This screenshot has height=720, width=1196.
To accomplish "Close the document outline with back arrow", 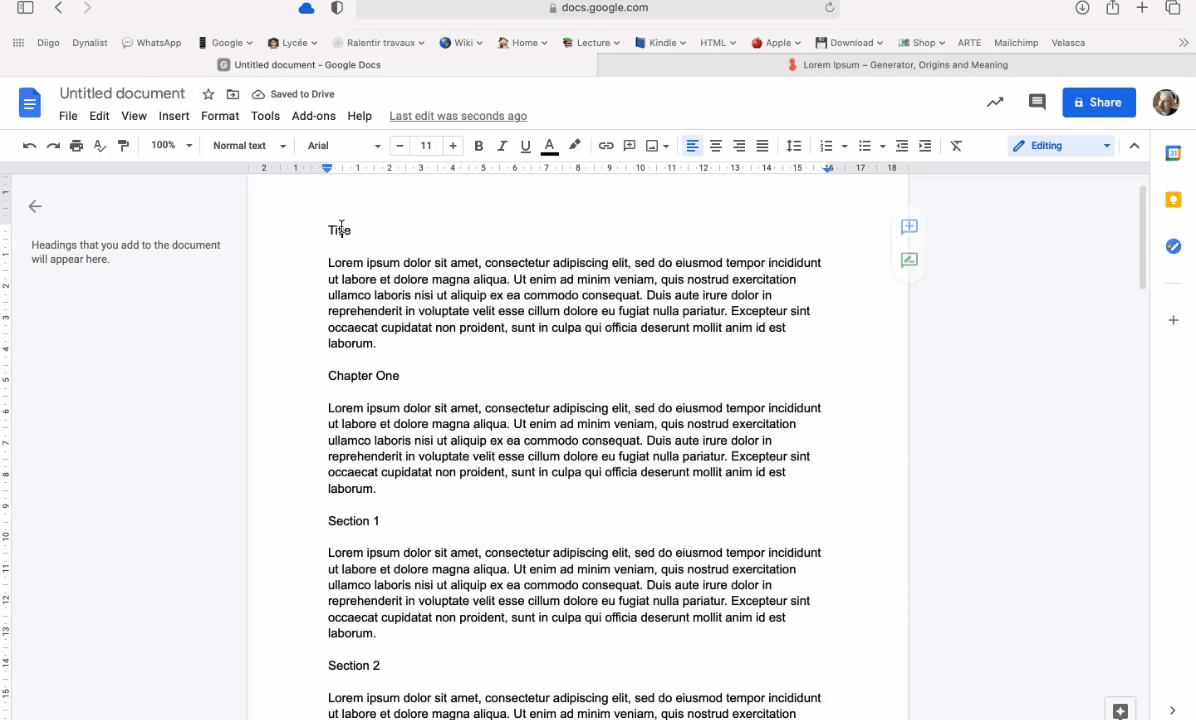I will coord(34,206).
